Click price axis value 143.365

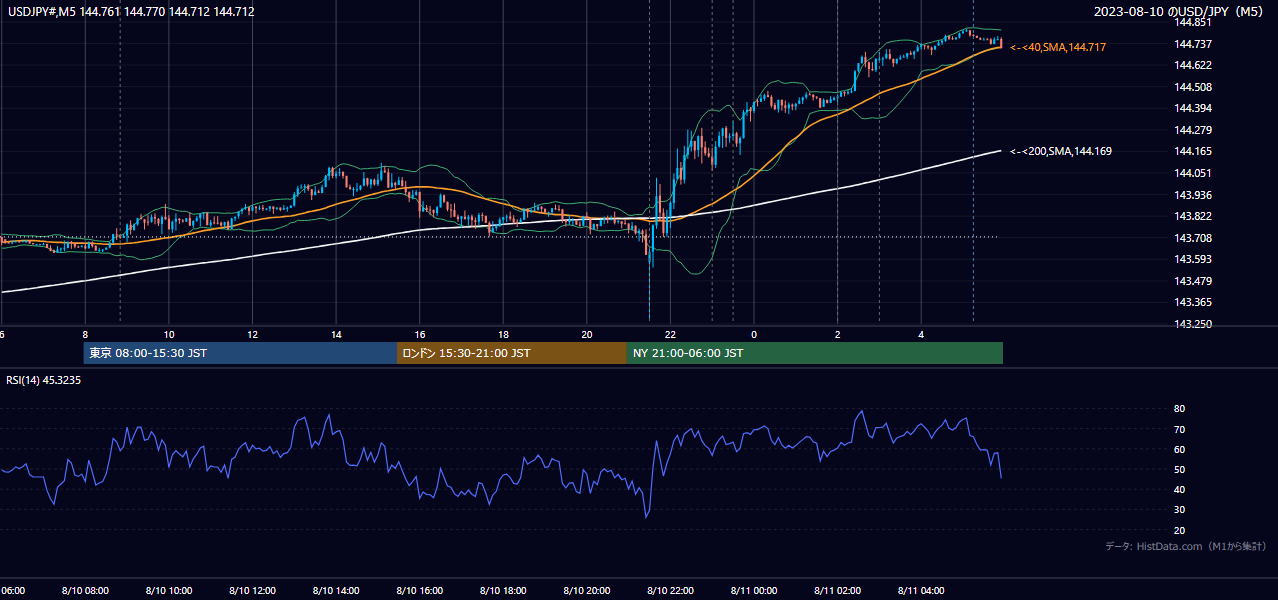tap(1192, 302)
